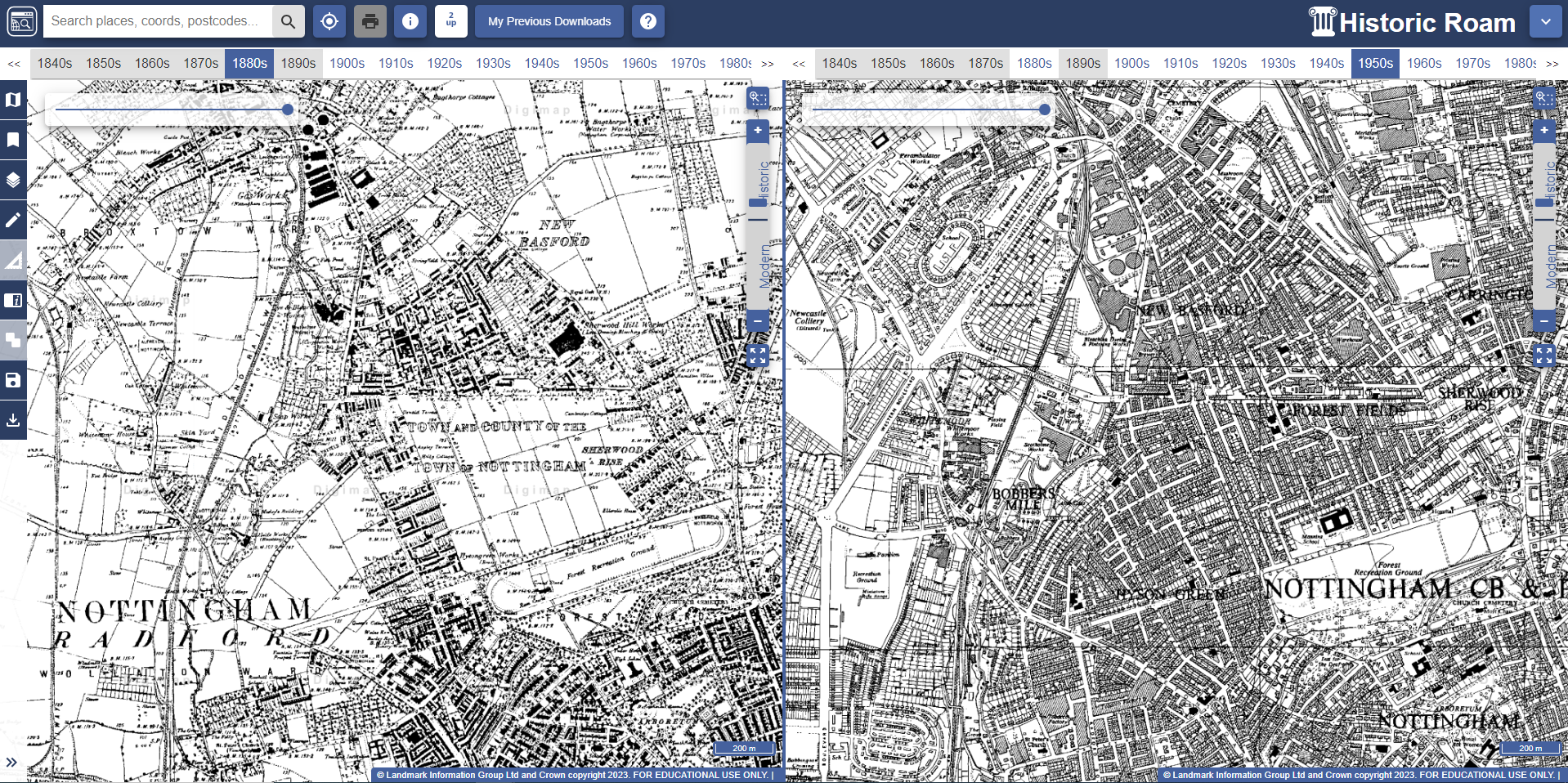Zoom out on the right map
This screenshot has width=1568, height=783.
(1544, 320)
